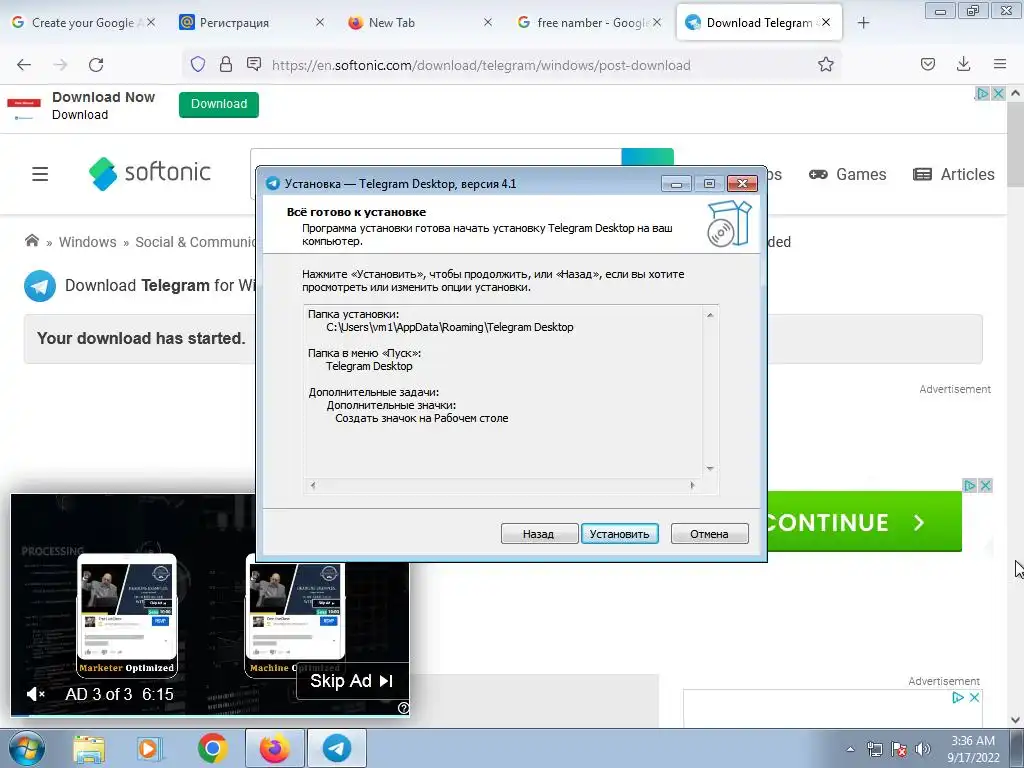Skip the video ad
1024x768 pixels.
click(x=351, y=681)
